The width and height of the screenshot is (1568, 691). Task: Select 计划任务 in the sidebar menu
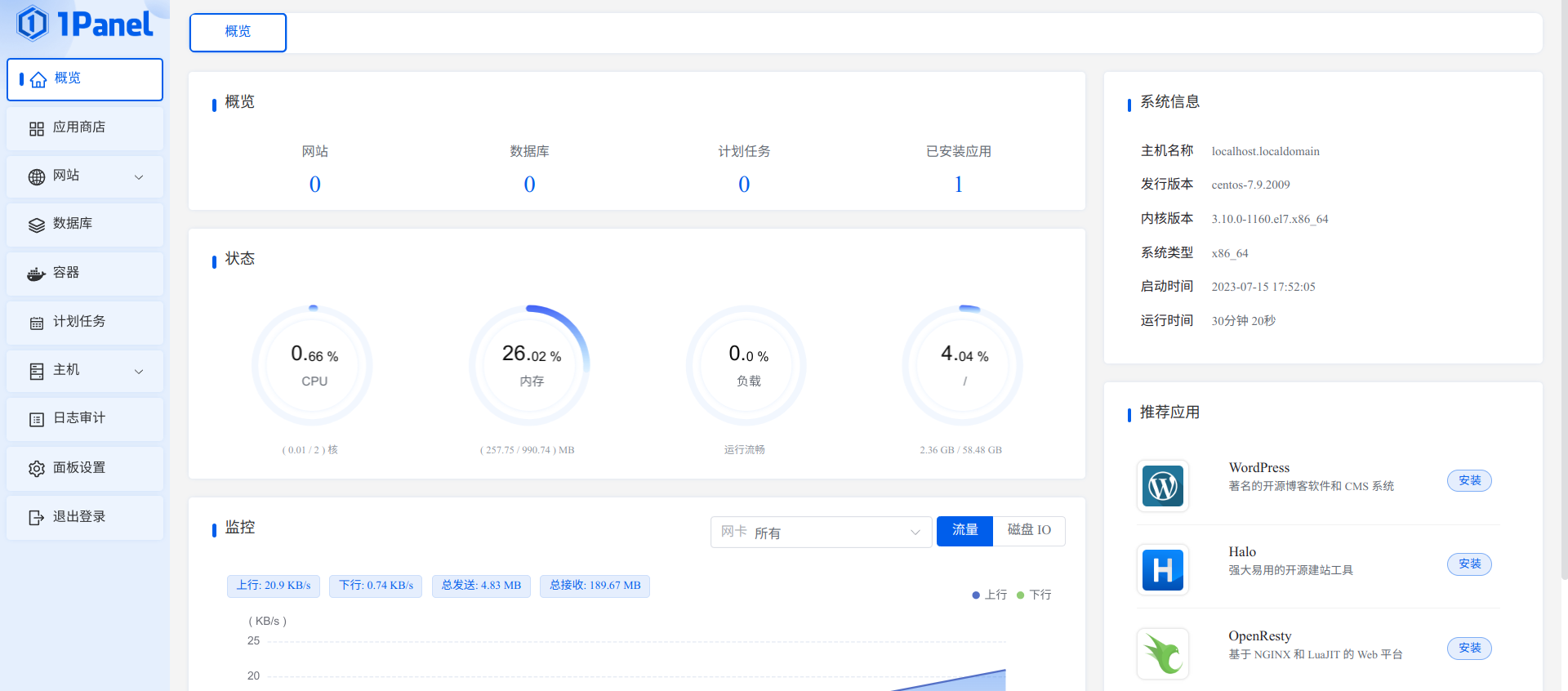click(x=85, y=323)
